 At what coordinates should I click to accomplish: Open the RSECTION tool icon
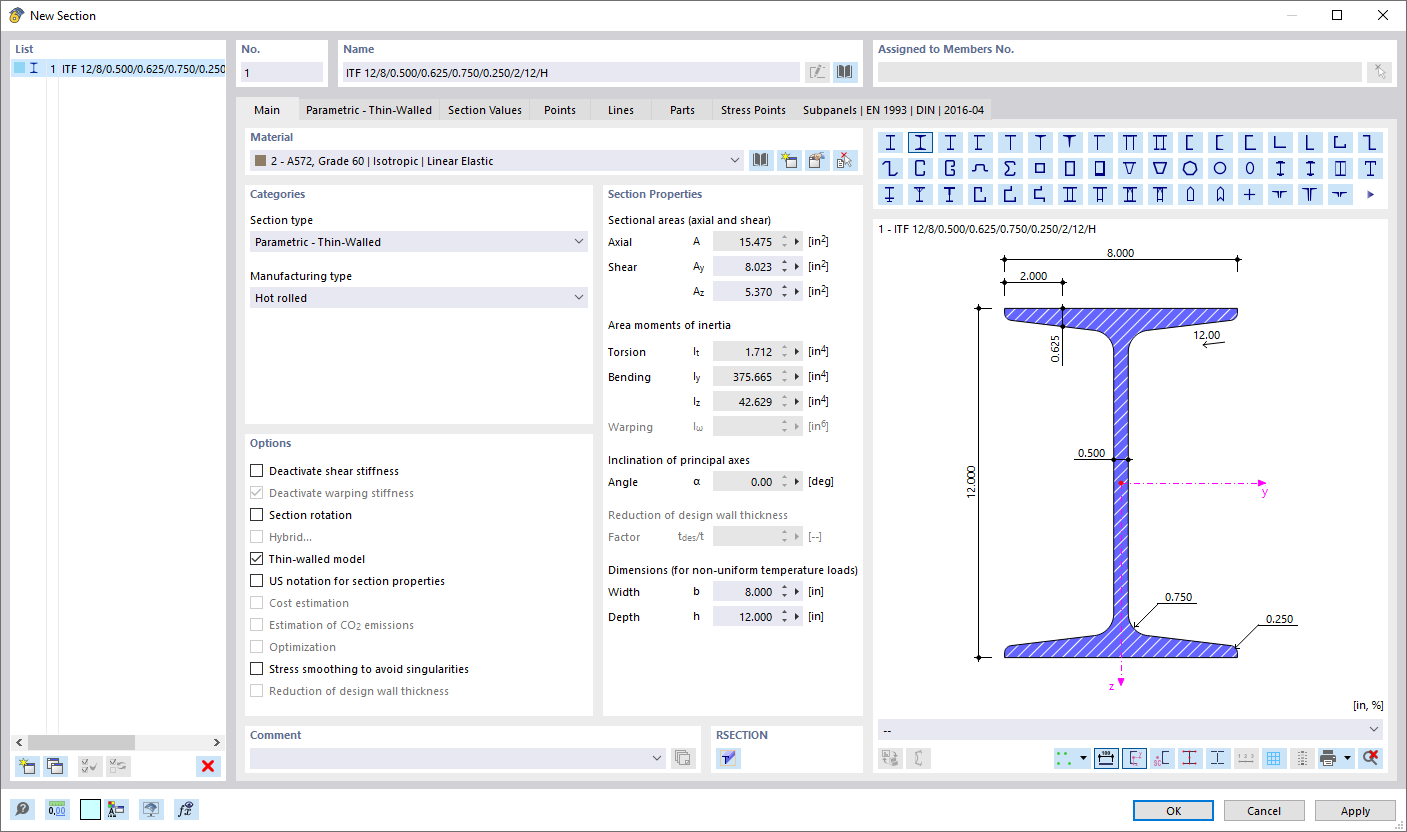tap(729, 758)
